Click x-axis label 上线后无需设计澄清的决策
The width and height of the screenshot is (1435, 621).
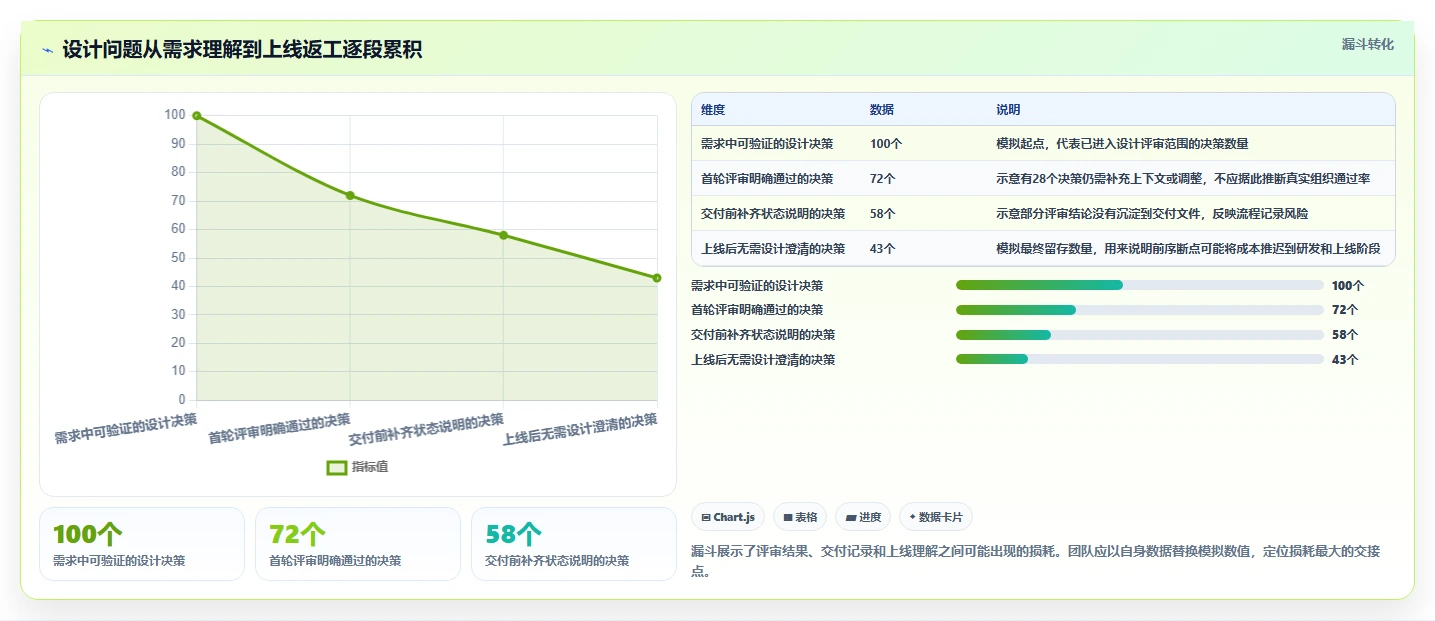pyautogui.click(x=580, y=428)
